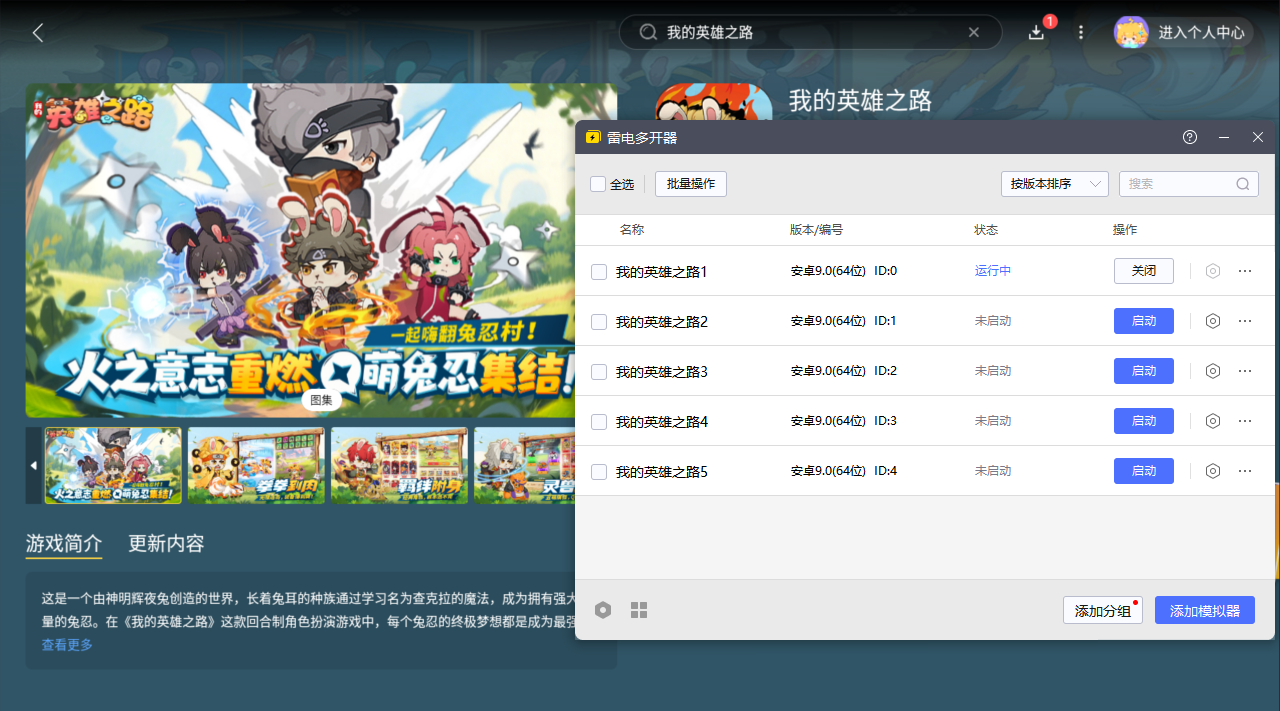Image resolution: width=1280 pixels, height=711 pixels.
Task: Click the 图集 label on the banner
Action: (322, 400)
